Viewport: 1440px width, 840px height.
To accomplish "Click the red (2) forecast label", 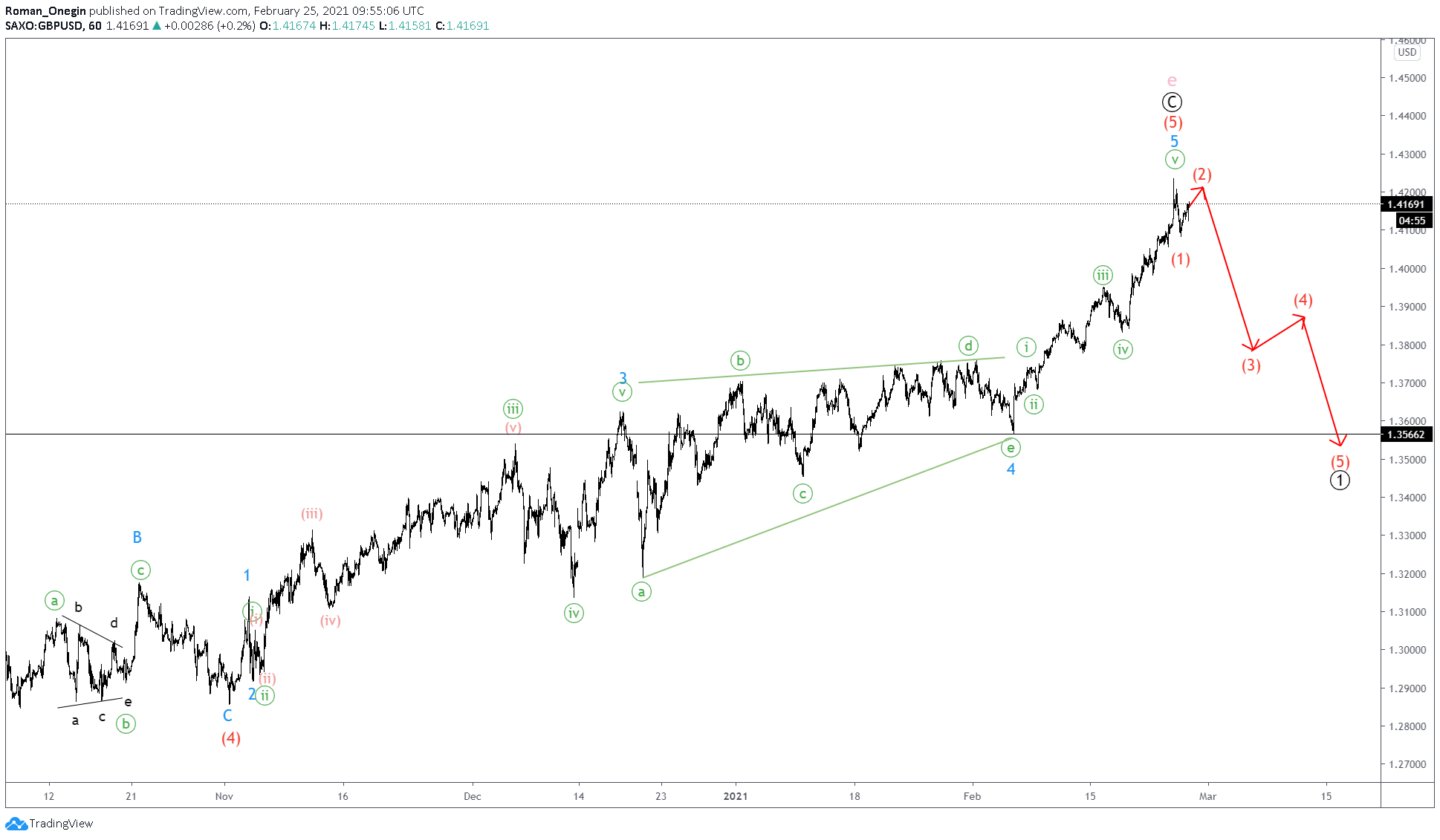I will [x=1202, y=175].
